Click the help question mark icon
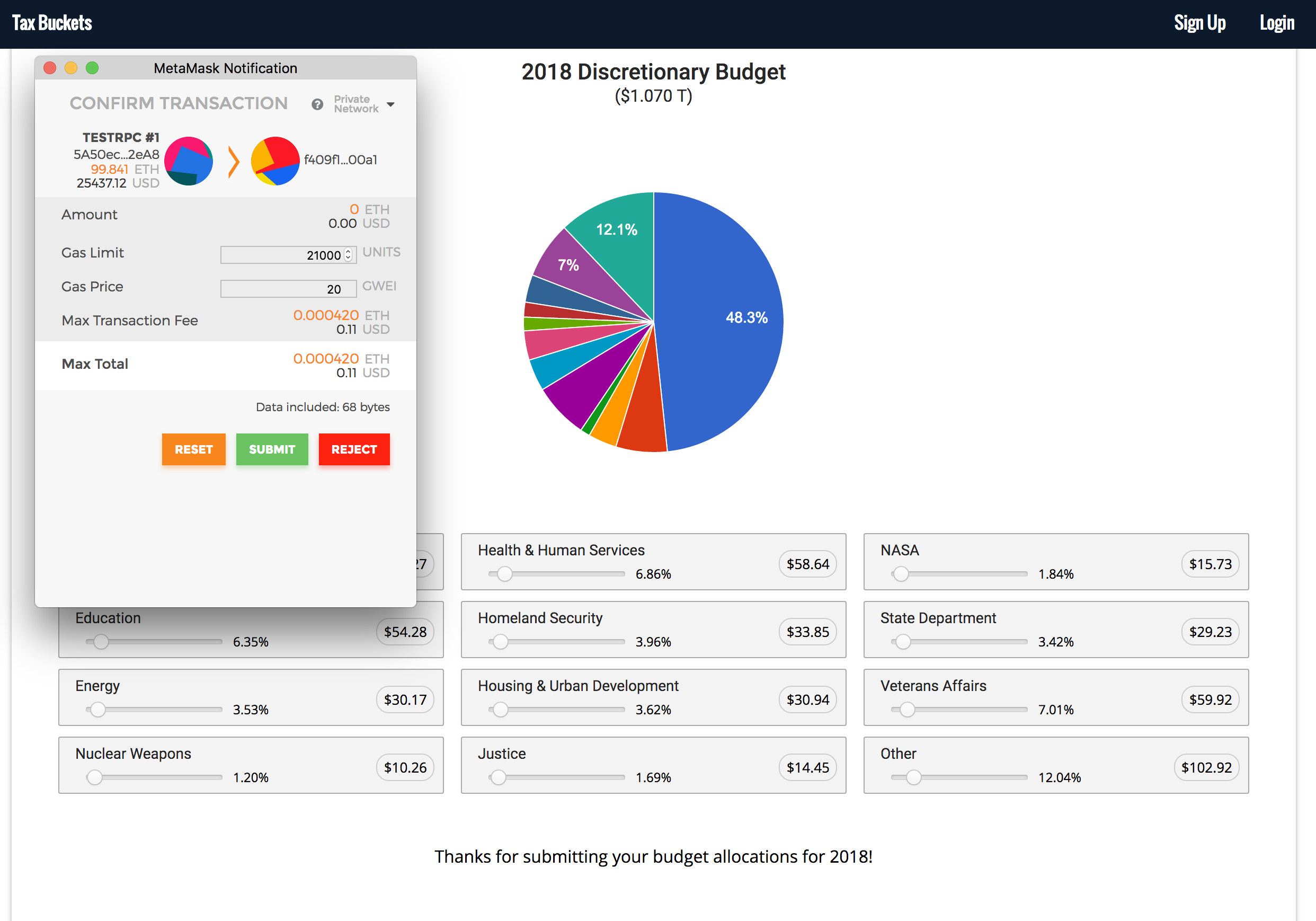 [x=317, y=104]
